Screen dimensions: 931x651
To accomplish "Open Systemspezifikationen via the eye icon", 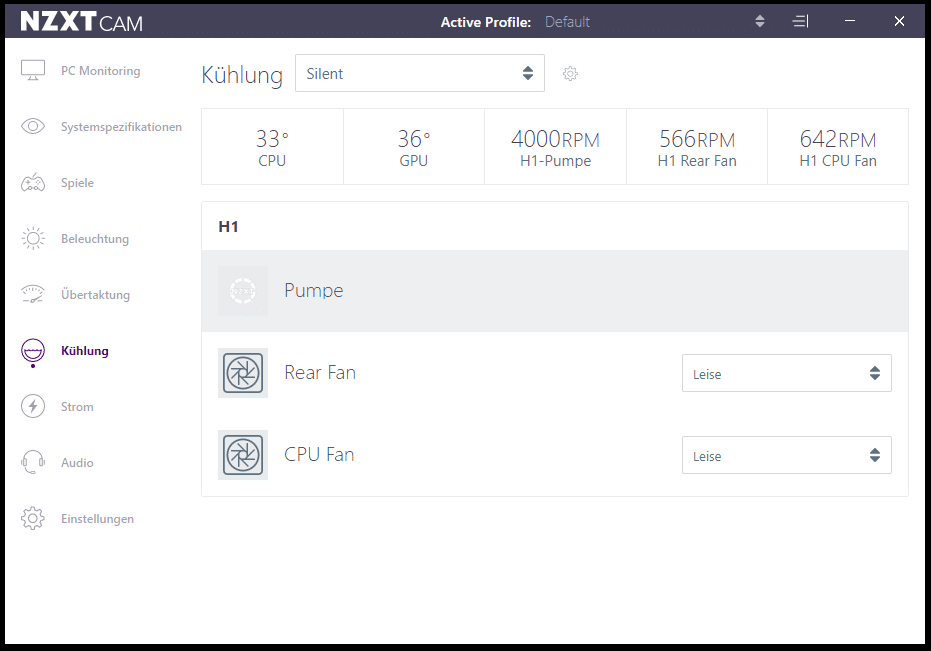I will [33, 127].
